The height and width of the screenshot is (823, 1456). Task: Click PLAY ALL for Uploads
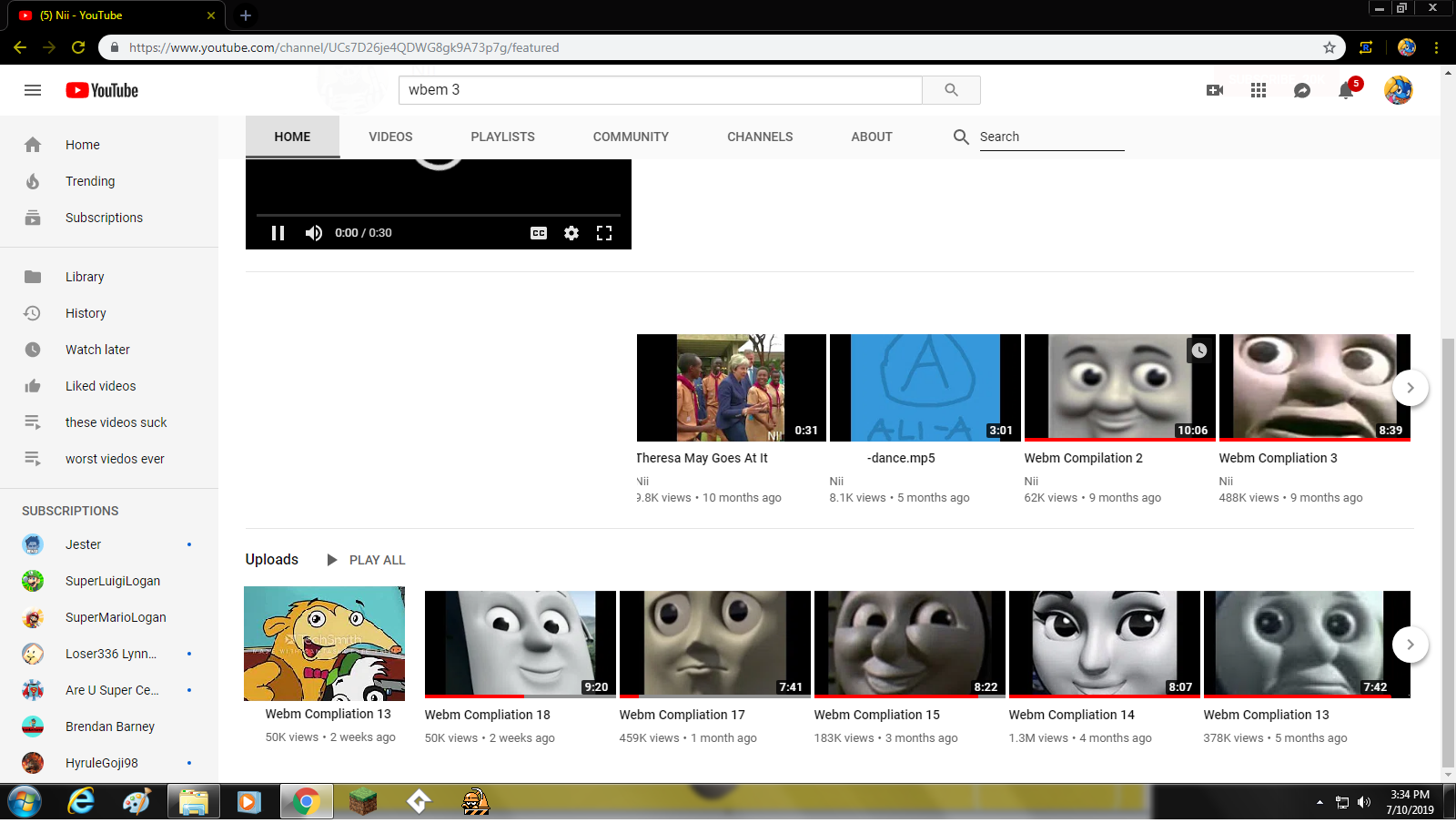[x=366, y=560]
